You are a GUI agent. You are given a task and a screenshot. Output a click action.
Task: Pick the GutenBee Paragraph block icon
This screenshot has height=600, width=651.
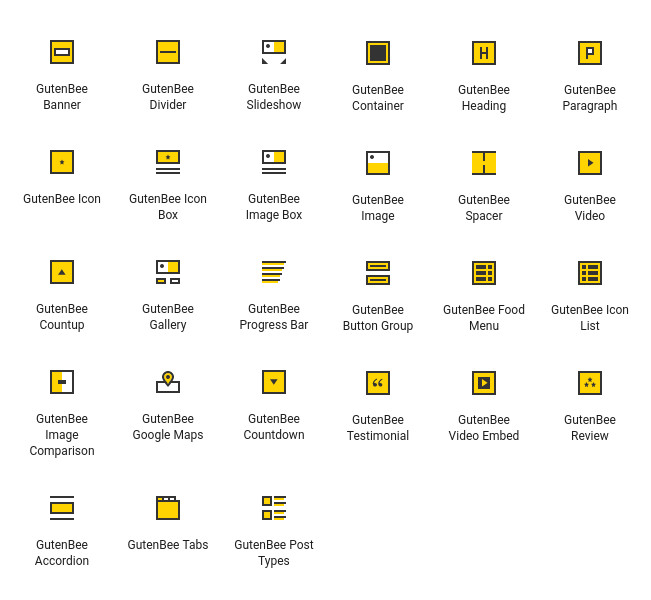coord(590,53)
